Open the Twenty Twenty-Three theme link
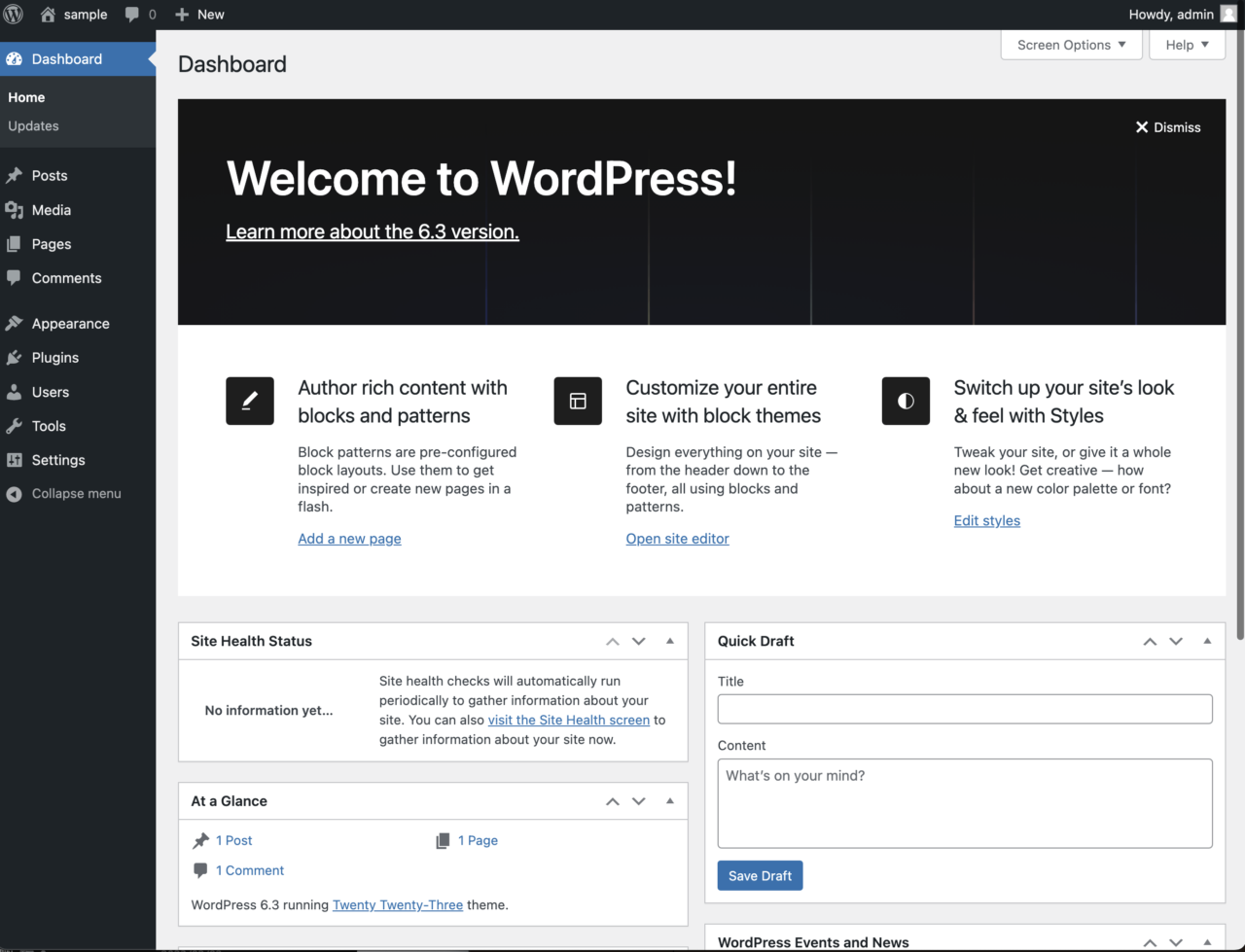Viewport: 1245px width, 952px height. pos(398,905)
